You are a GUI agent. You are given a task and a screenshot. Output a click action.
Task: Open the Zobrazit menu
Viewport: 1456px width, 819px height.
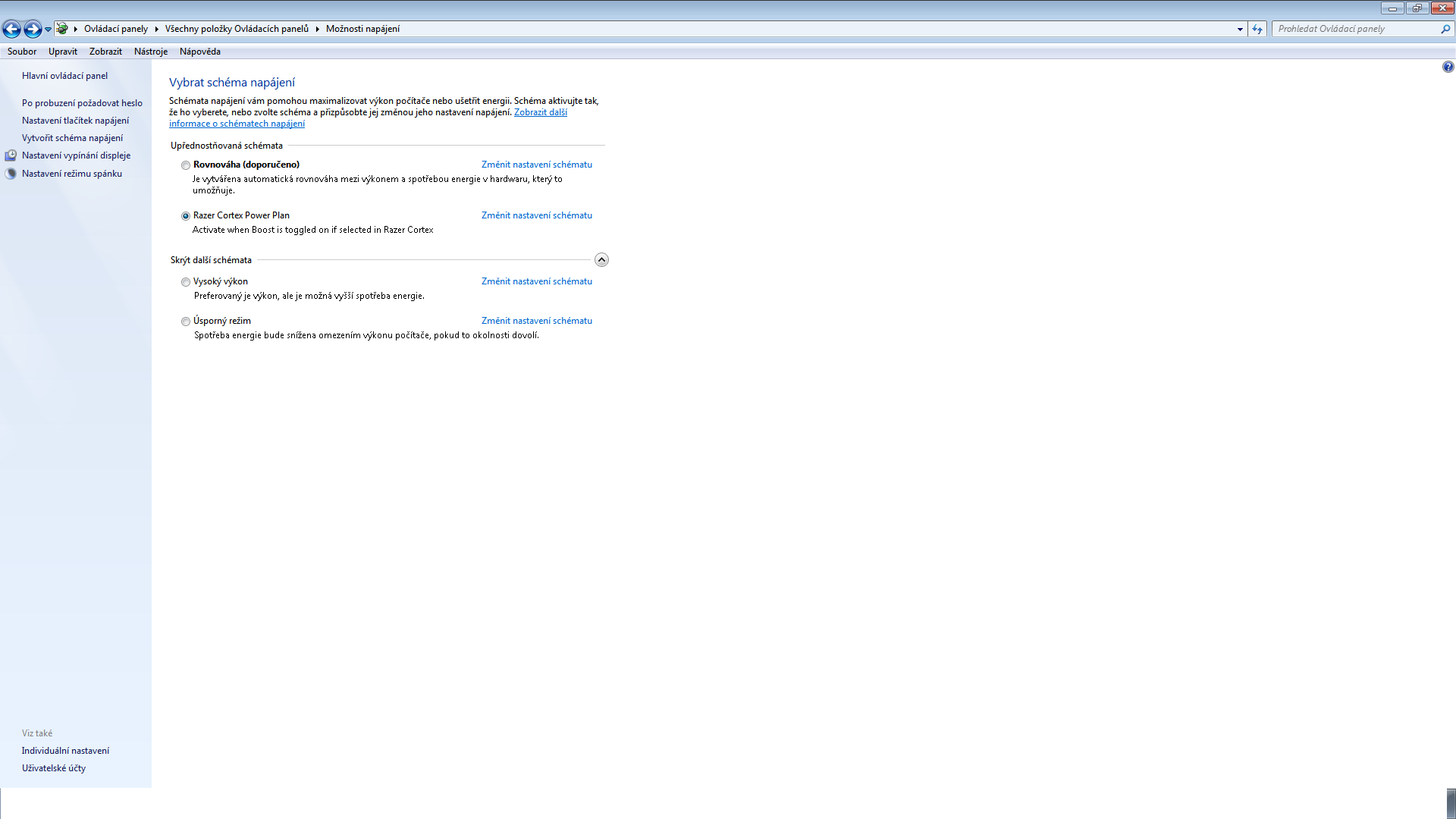tap(105, 52)
